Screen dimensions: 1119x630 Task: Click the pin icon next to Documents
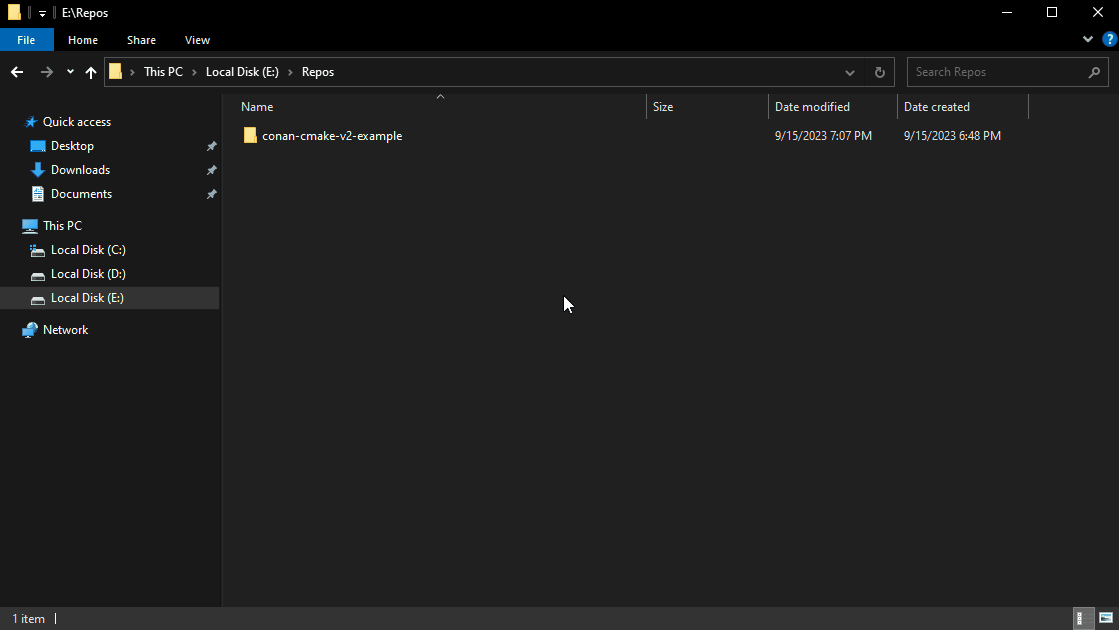tap(211, 195)
